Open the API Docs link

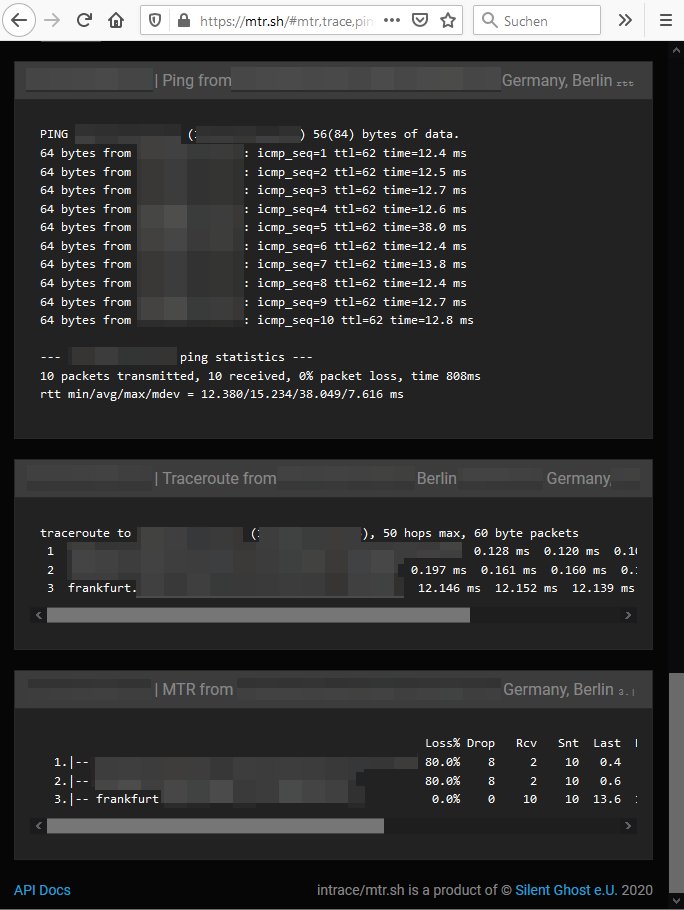(42, 890)
